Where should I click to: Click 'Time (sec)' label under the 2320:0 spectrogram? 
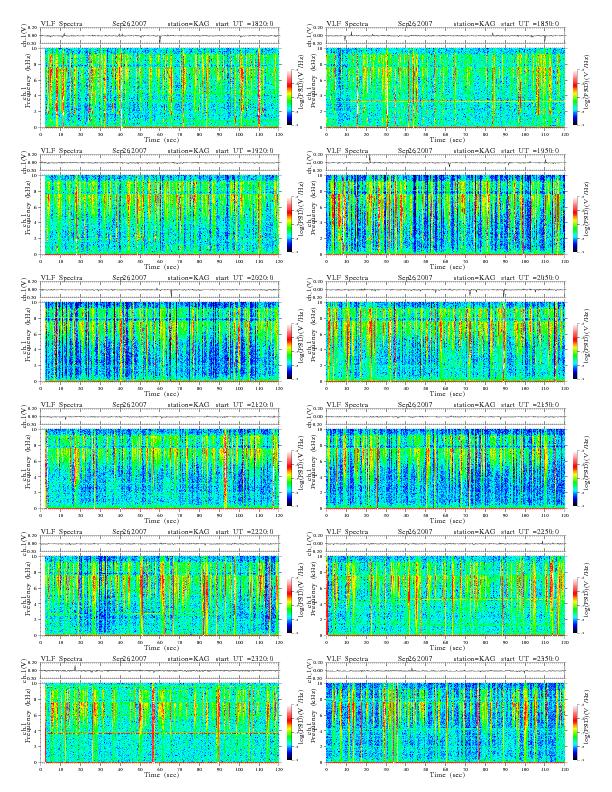pos(160,775)
